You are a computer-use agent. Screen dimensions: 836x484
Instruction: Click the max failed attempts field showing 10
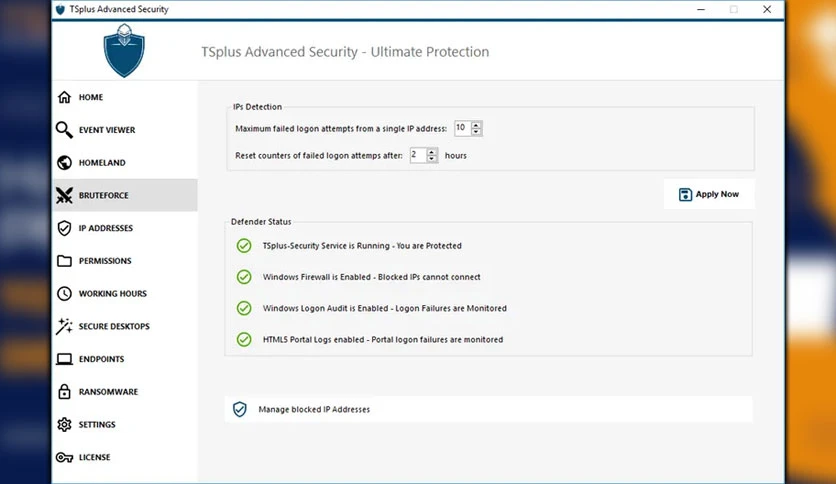click(462, 128)
